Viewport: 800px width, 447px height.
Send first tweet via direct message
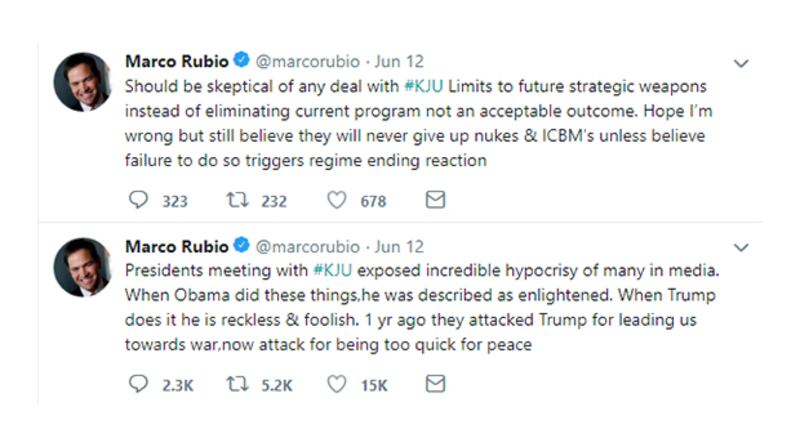[435, 200]
